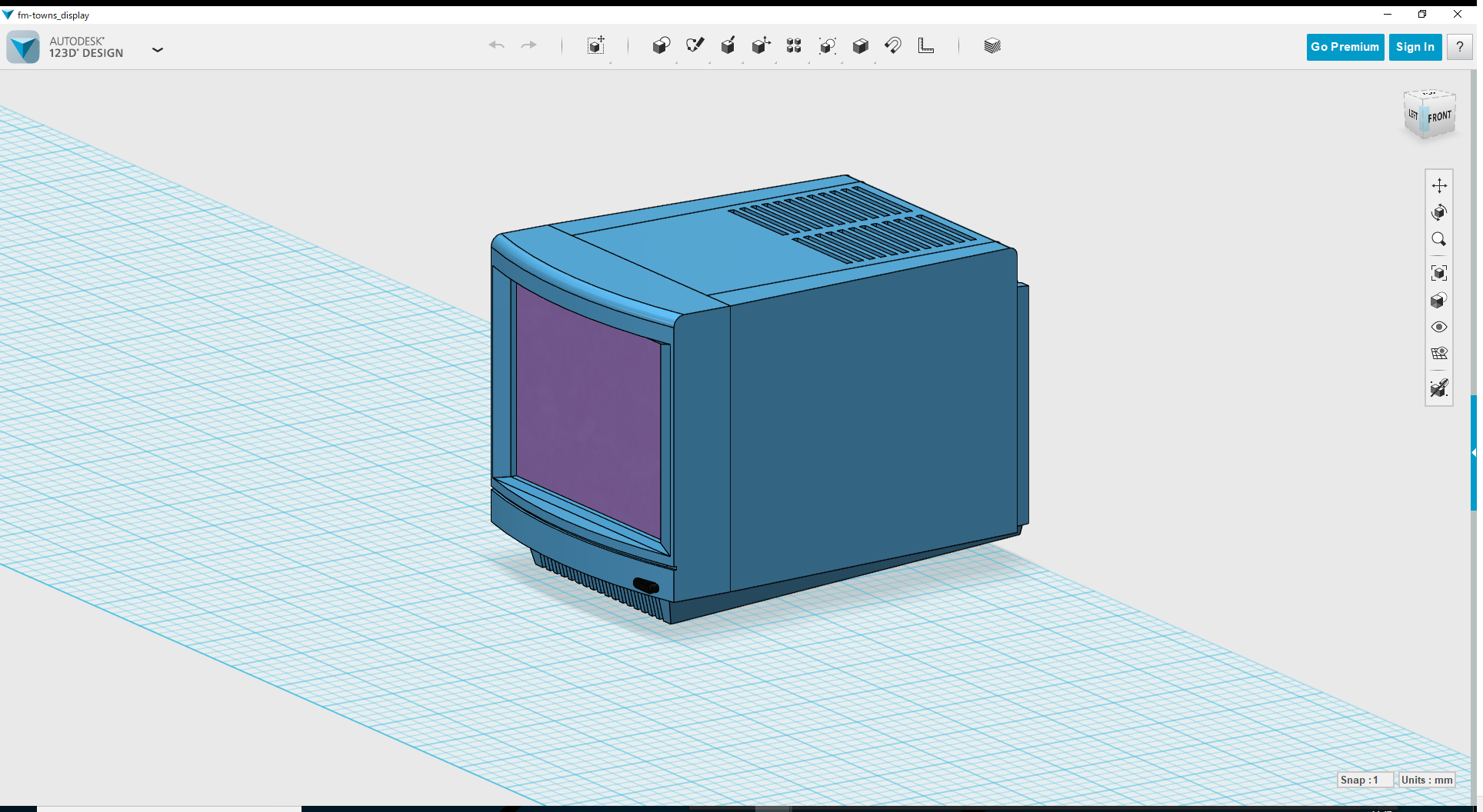Open the Materials tool at toolbar right
1483x812 pixels.
click(x=992, y=45)
